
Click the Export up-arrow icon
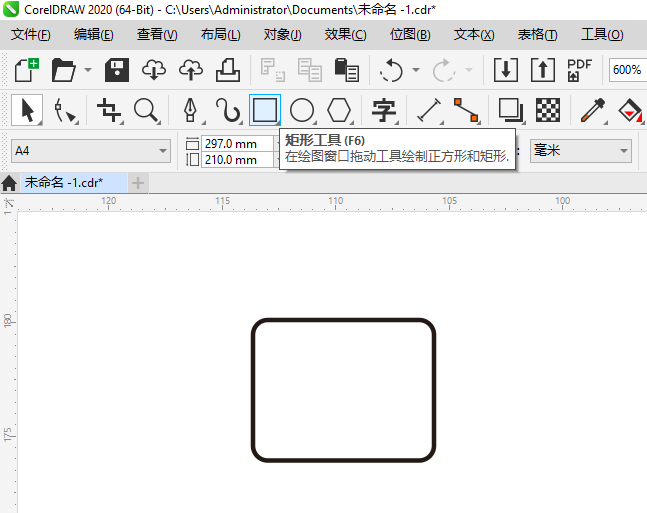[x=543, y=70]
